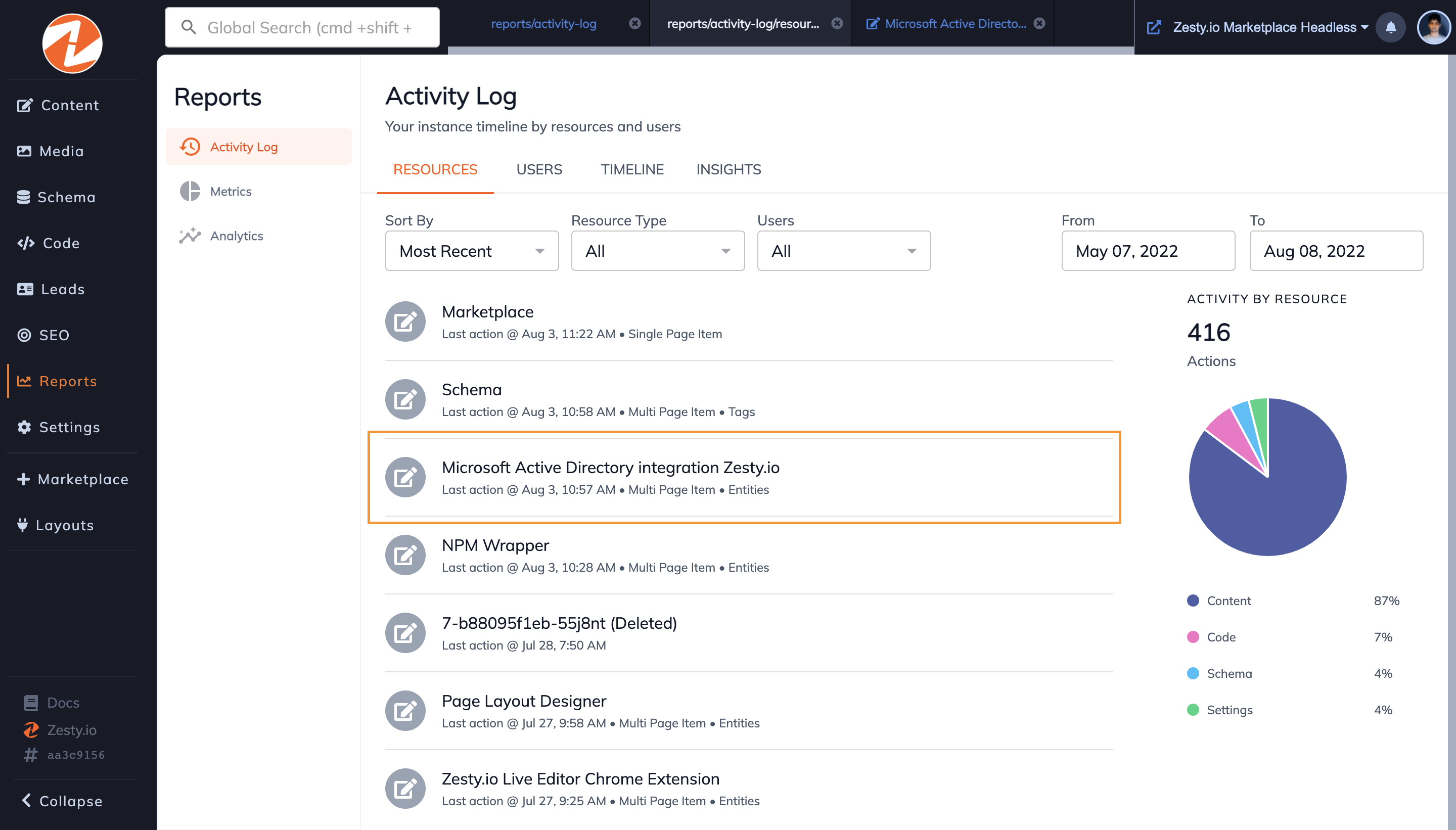
Task: Click the open-instance external link icon
Action: 1154,27
